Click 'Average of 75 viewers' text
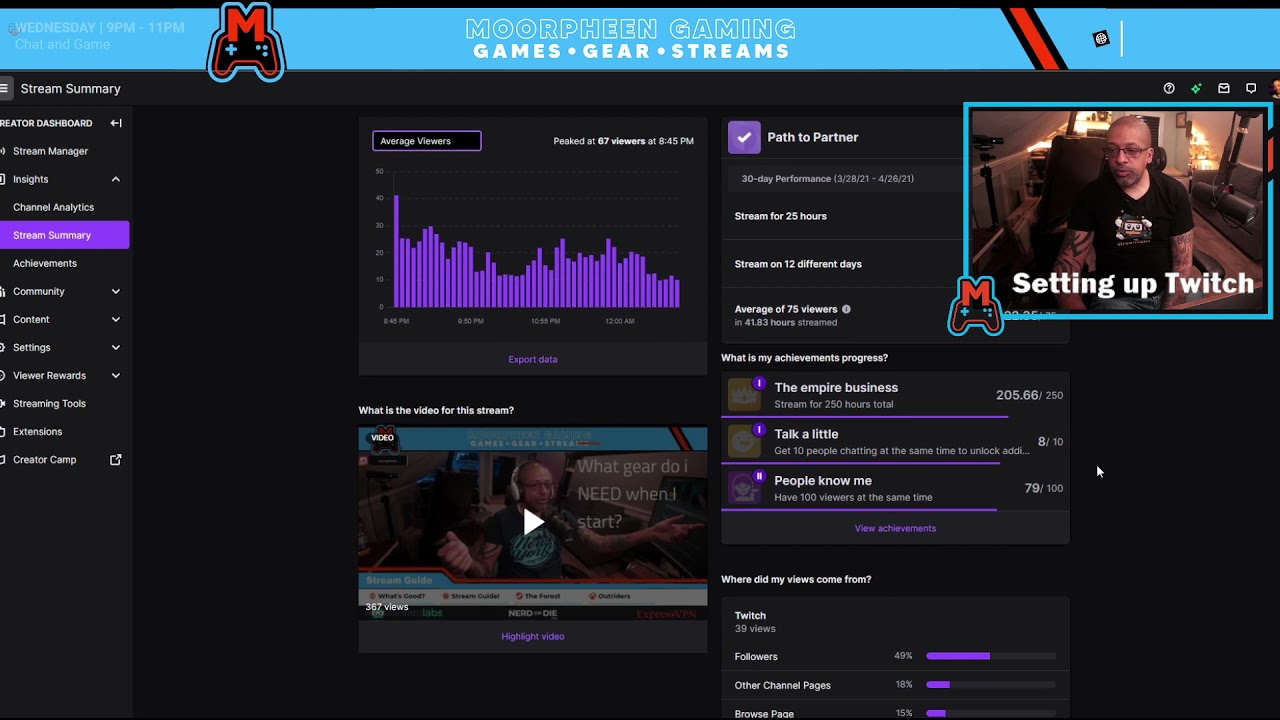This screenshot has width=1280, height=720. 786,309
